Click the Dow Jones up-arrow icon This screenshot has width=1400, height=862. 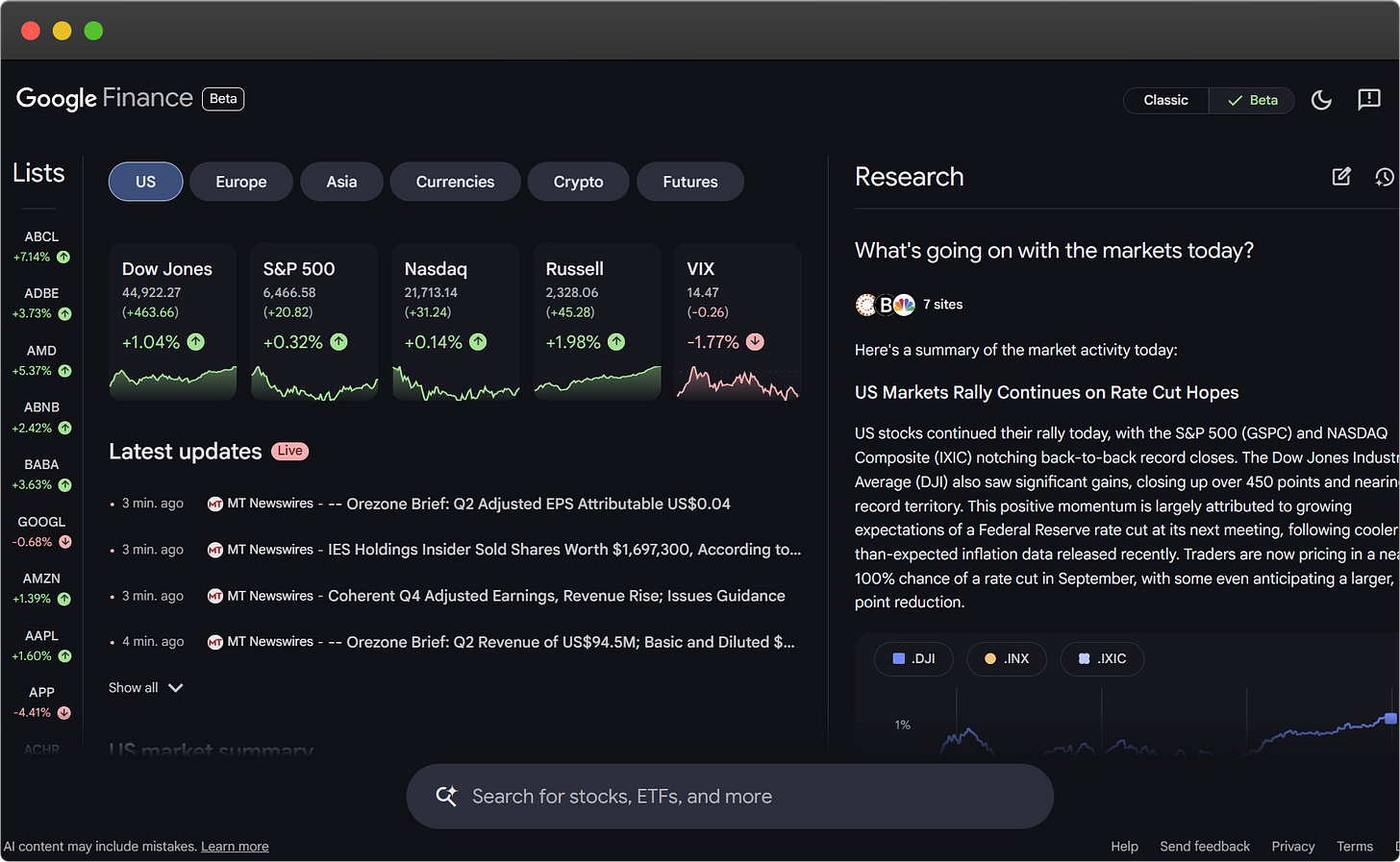point(196,342)
